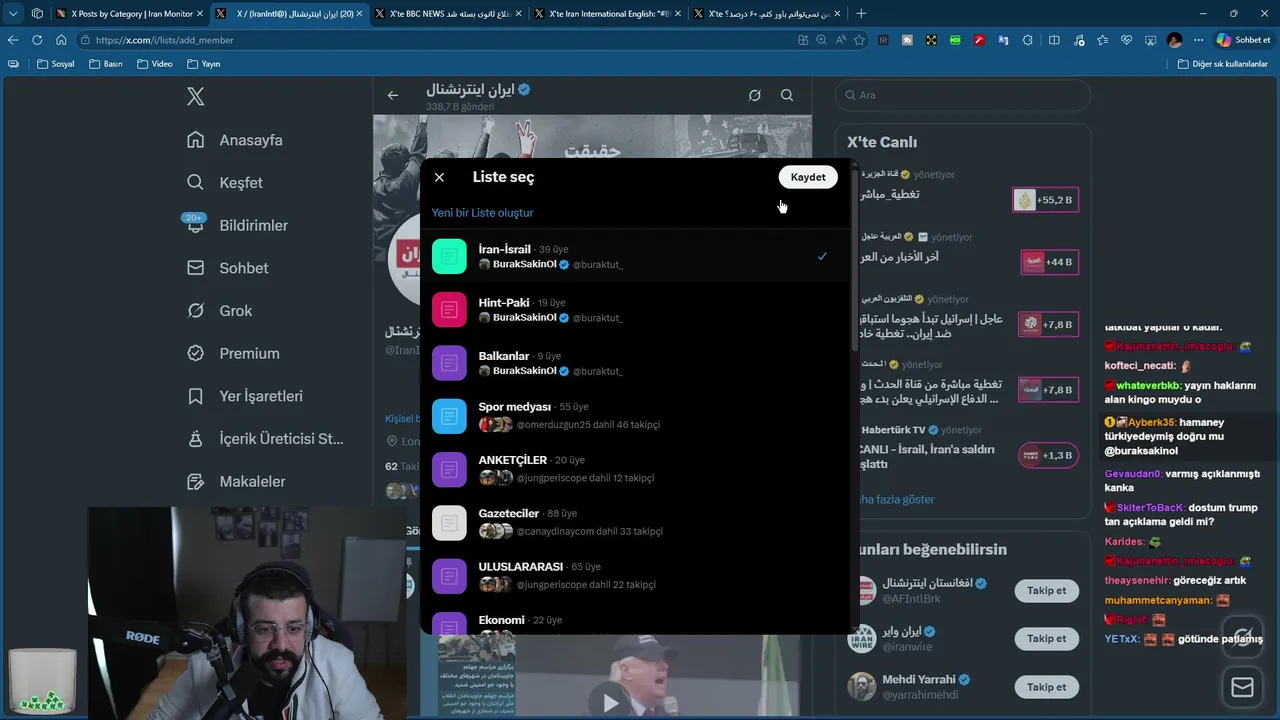Image resolution: width=1280 pixels, height=720 pixels.
Task: Open browser extensions puzzle icon
Action: [1027, 40]
